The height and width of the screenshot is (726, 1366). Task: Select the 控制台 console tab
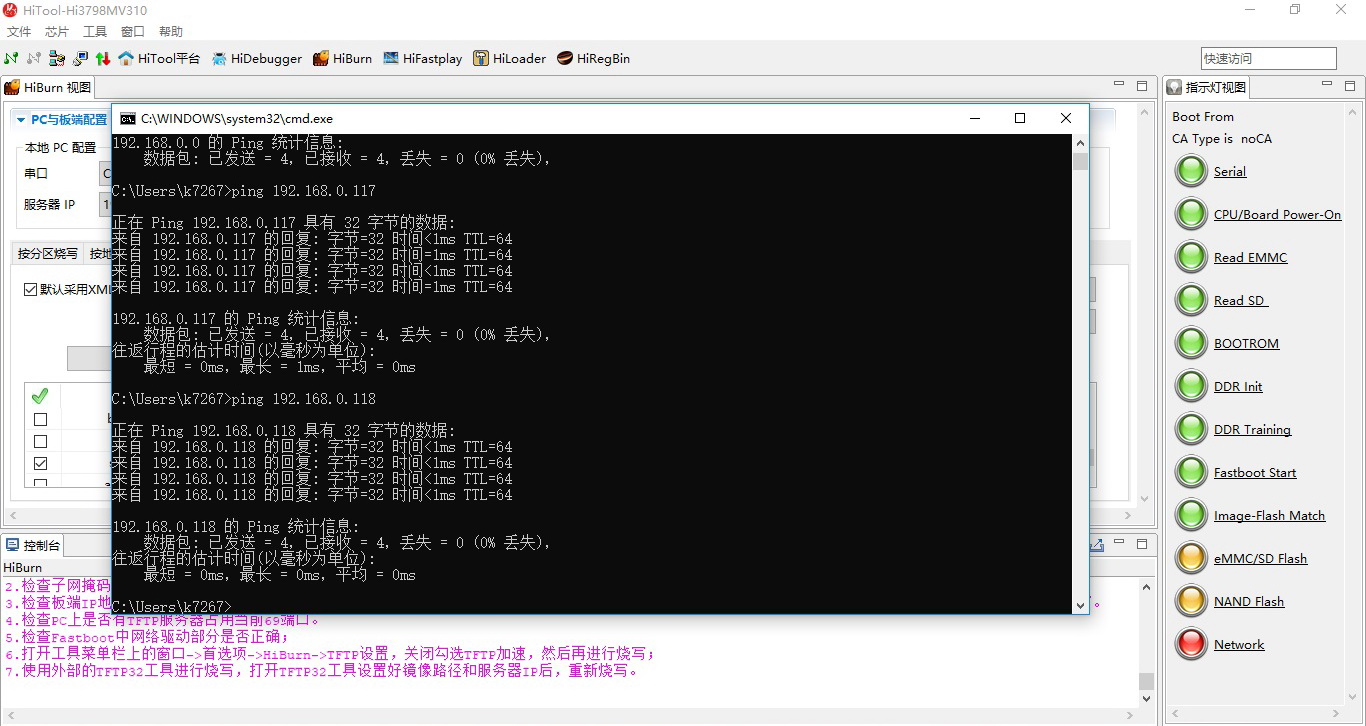pos(33,545)
